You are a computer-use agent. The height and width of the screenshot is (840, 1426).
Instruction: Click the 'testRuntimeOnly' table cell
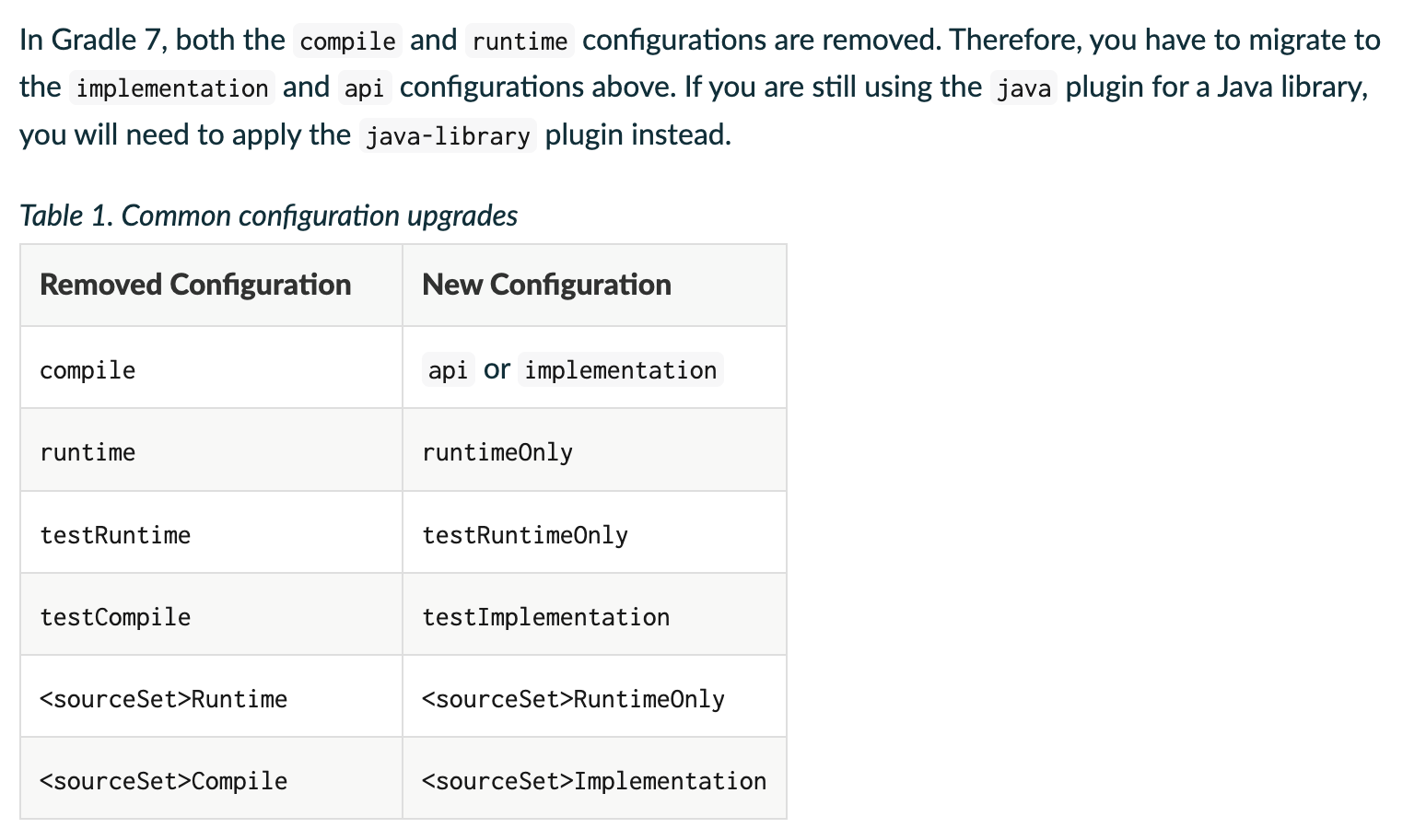(x=594, y=532)
